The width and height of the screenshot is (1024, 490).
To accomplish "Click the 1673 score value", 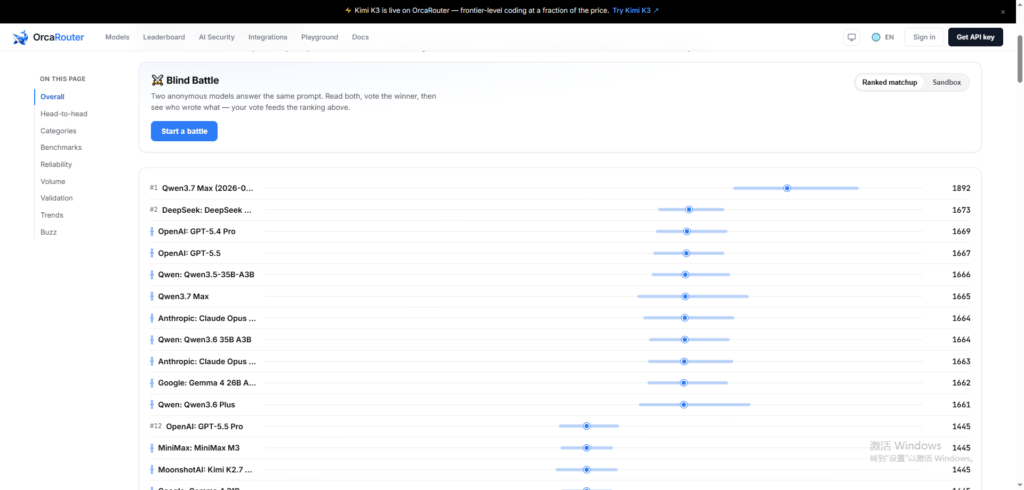I will [961, 210].
